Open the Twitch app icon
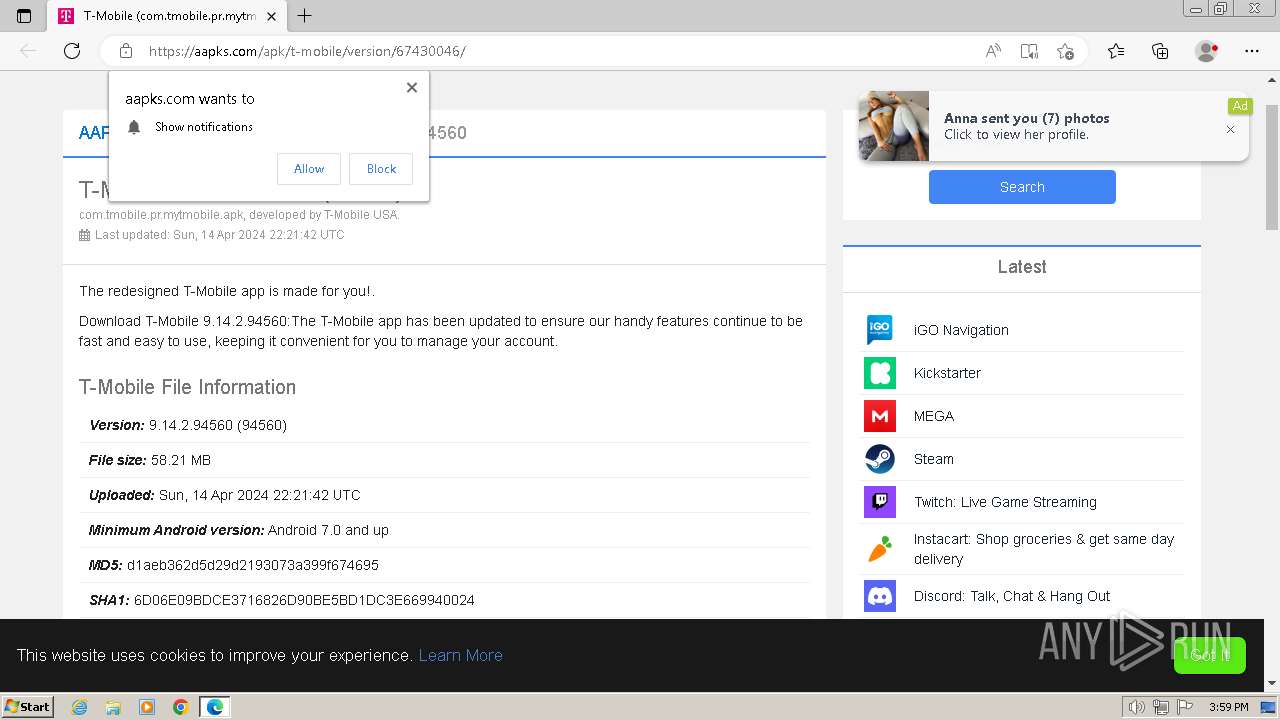Viewport: 1280px width, 720px height. point(880,502)
